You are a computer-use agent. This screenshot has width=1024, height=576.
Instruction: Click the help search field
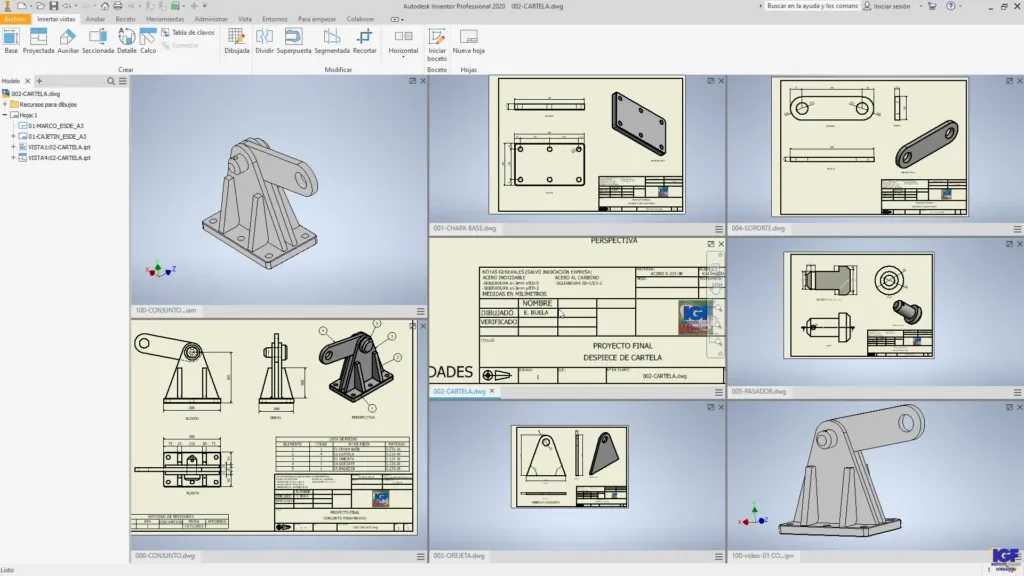tap(812, 6)
